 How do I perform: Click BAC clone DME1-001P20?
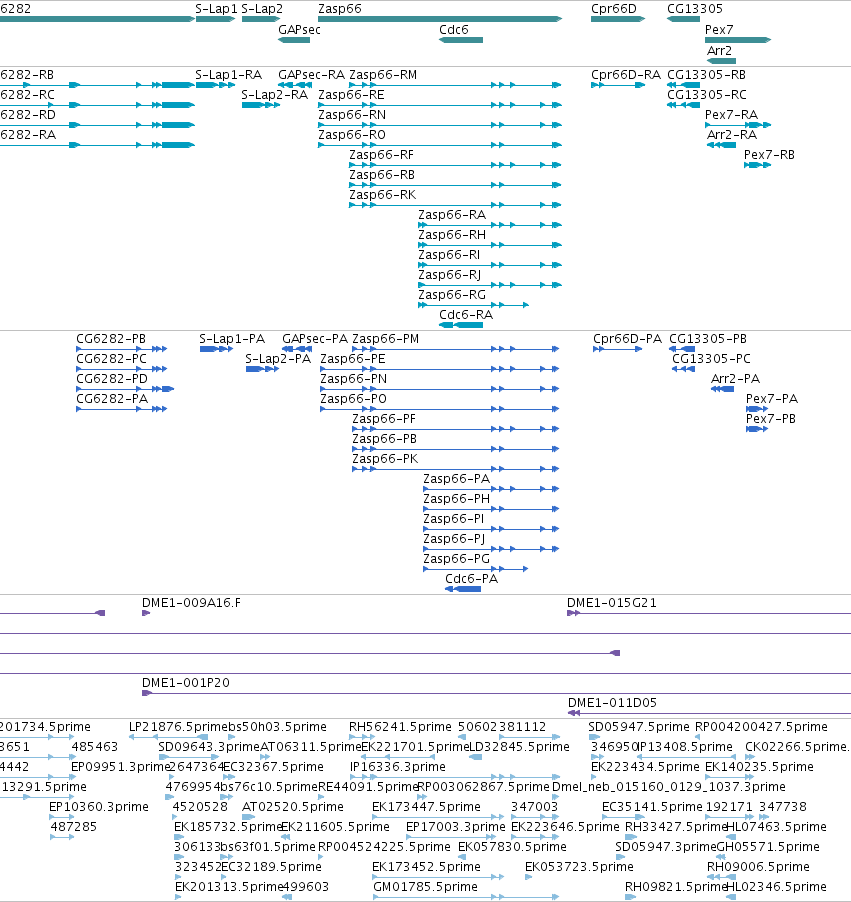tap(497, 693)
